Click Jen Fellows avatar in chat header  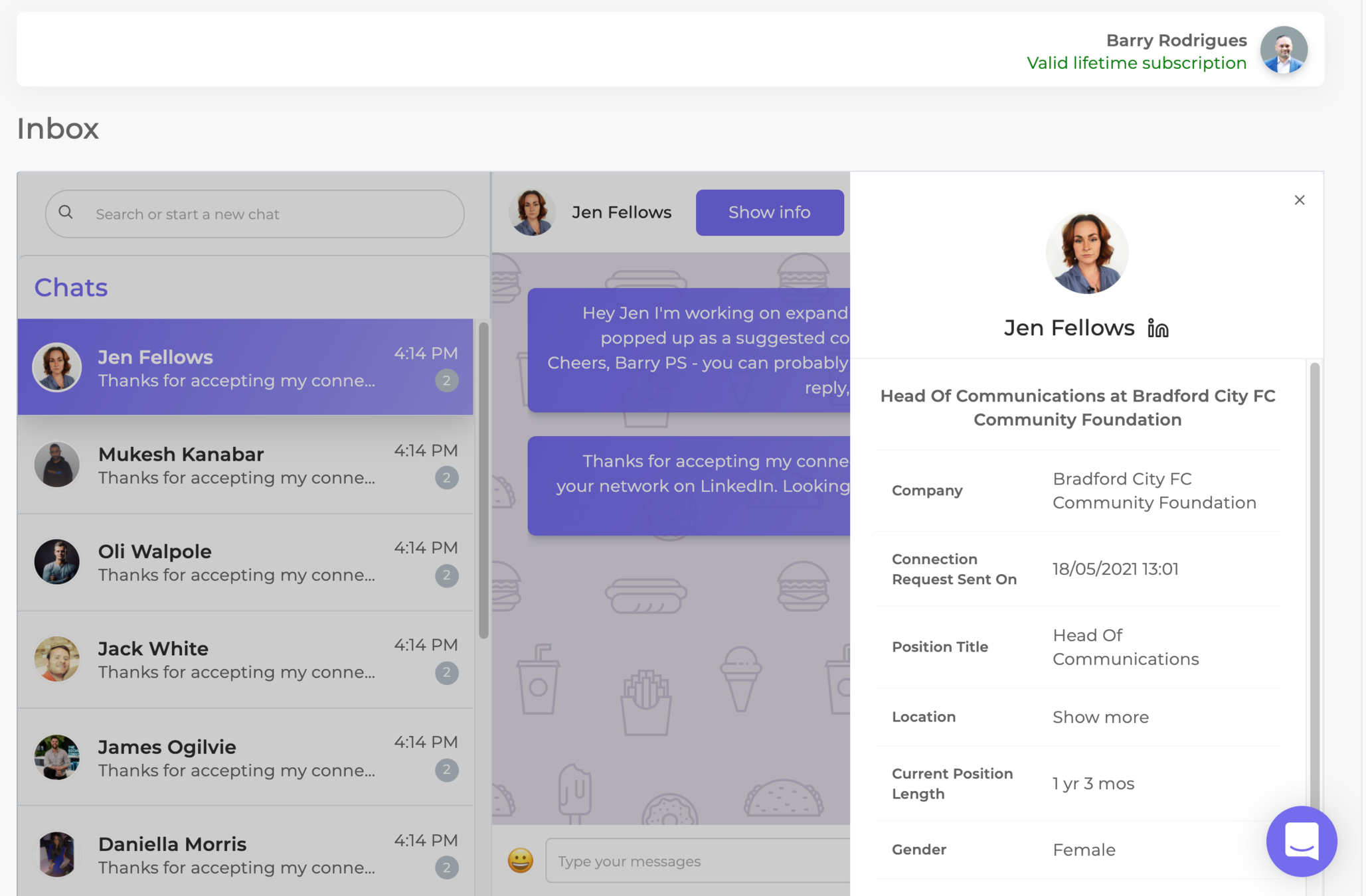click(532, 212)
